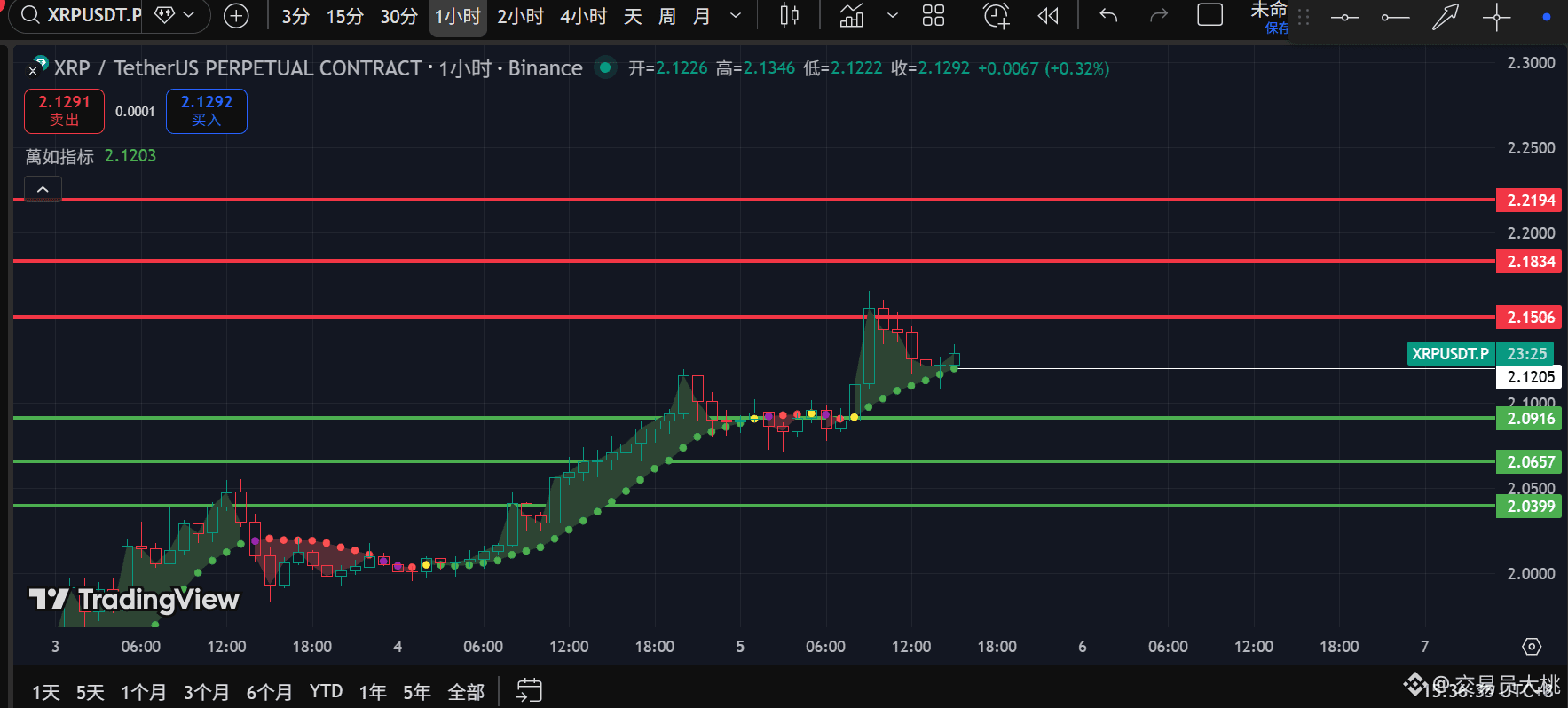Grab the drawing toolbar drag handle
This screenshot has width=1568, height=708.
pyautogui.click(x=1304, y=17)
